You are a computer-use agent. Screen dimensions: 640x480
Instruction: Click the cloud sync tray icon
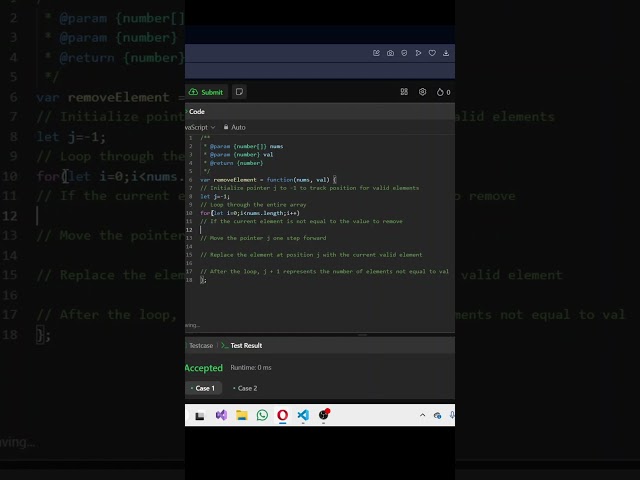[x=437, y=416]
